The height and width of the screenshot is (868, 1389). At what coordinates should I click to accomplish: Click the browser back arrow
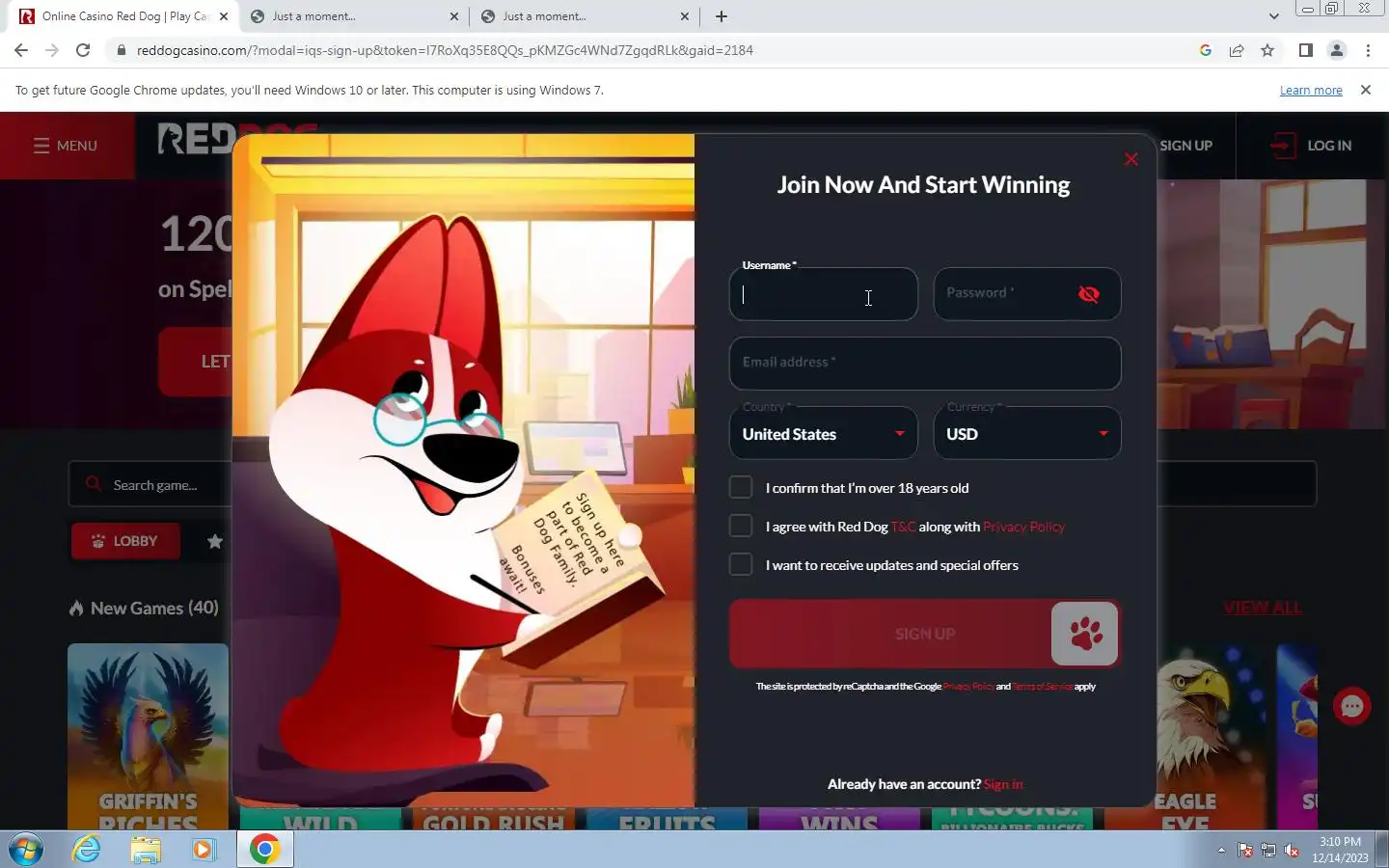click(21, 50)
